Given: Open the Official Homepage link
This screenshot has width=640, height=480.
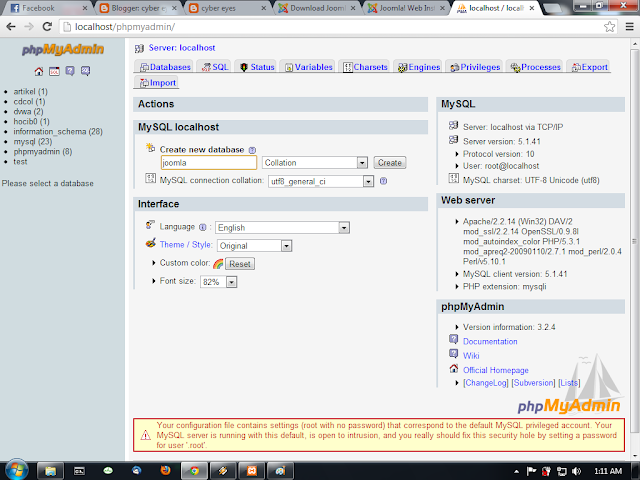Looking at the screenshot, I should point(496,370).
